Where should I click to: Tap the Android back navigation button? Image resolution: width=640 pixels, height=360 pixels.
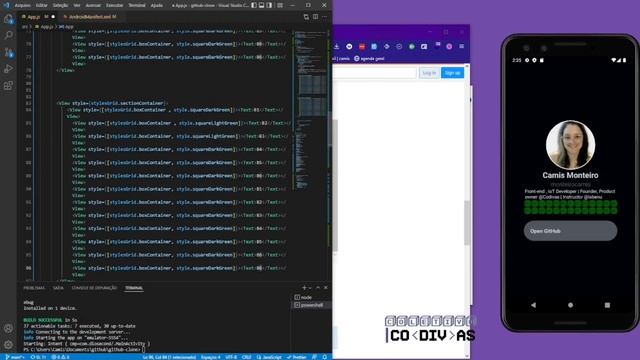coord(533,305)
